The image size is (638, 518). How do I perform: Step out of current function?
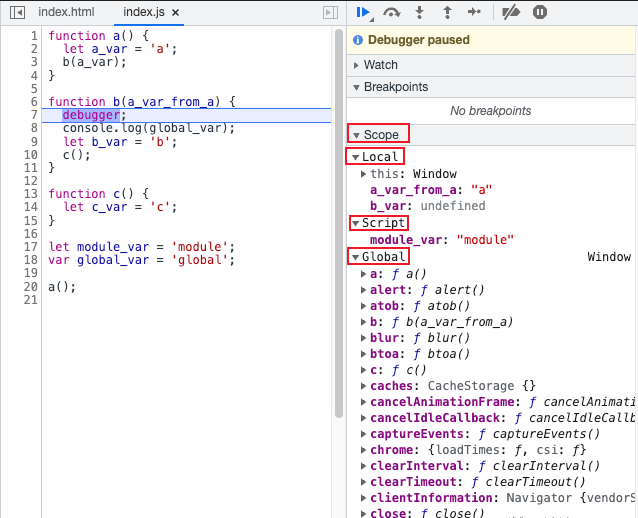[447, 13]
